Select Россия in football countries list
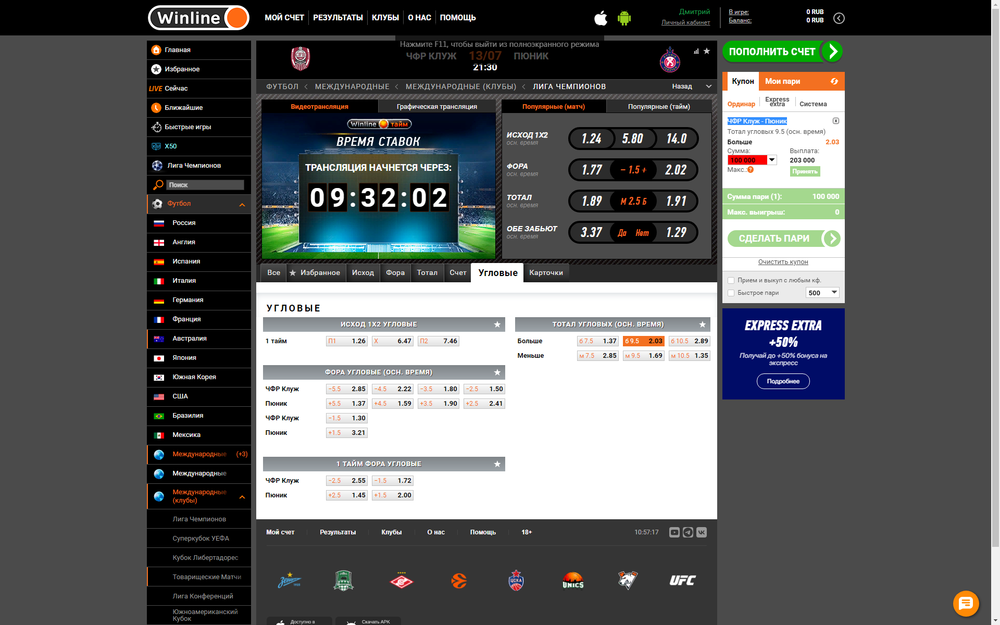This screenshot has height=625, width=1000. click(x=199, y=223)
